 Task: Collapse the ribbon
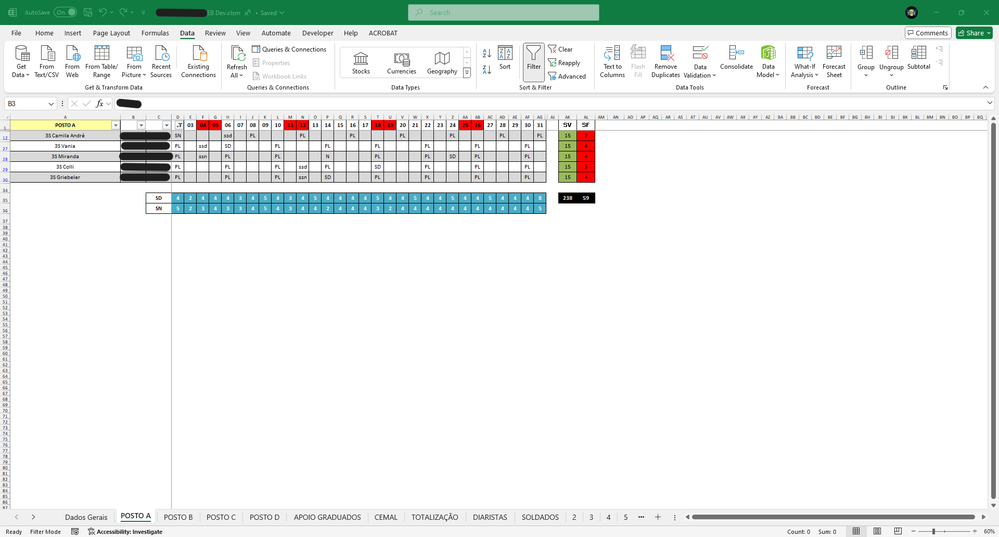(986, 87)
